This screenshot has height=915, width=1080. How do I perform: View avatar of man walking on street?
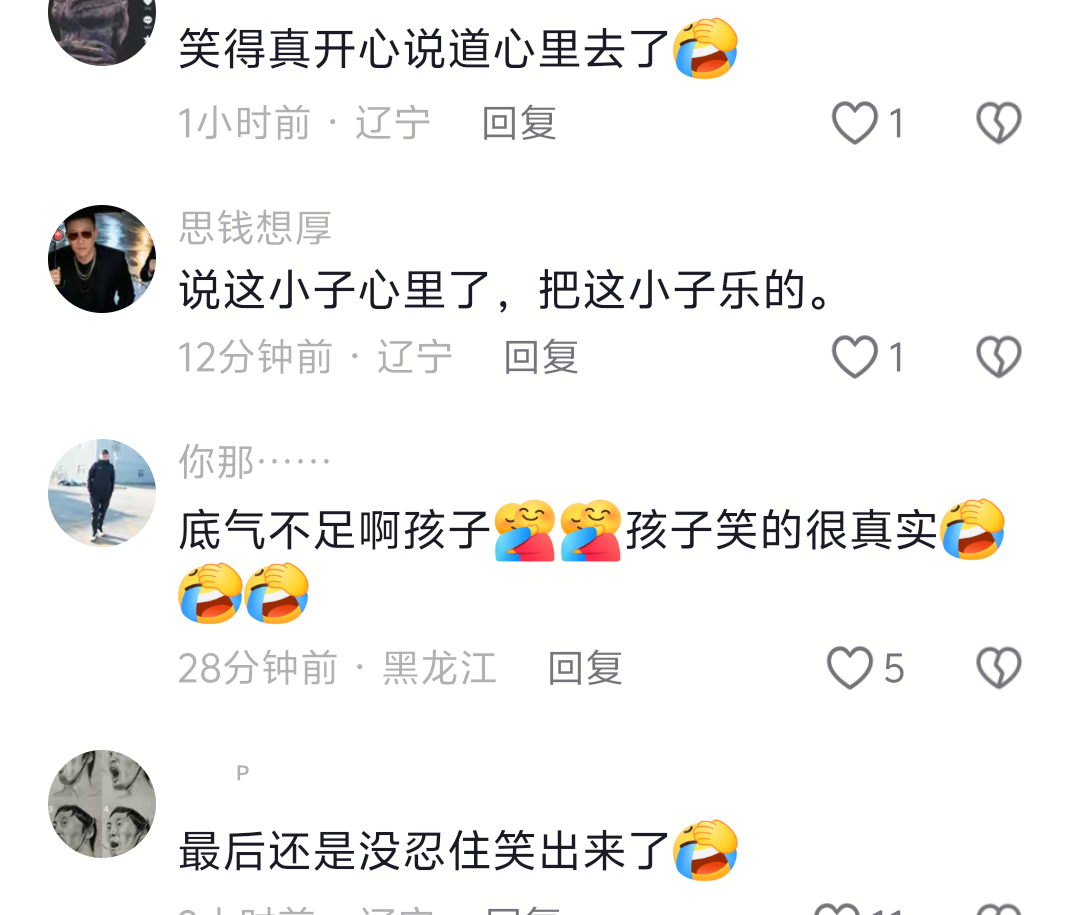(102, 493)
